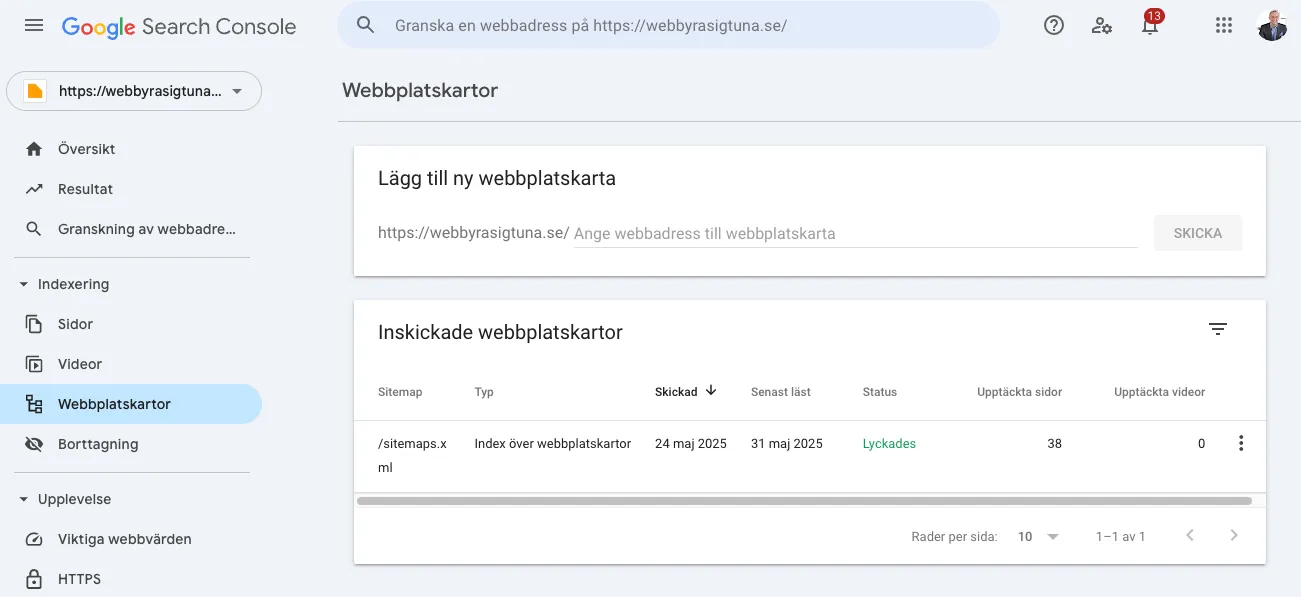Click the Viktiga webbvärden gauge icon

(34, 539)
